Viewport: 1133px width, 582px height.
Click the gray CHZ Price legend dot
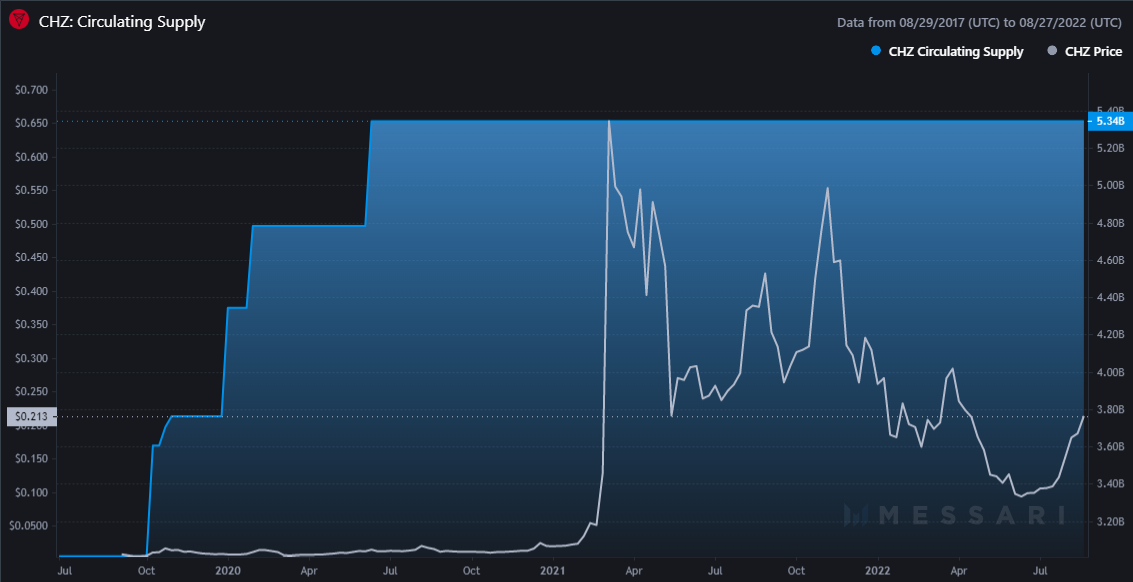point(1050,51)
